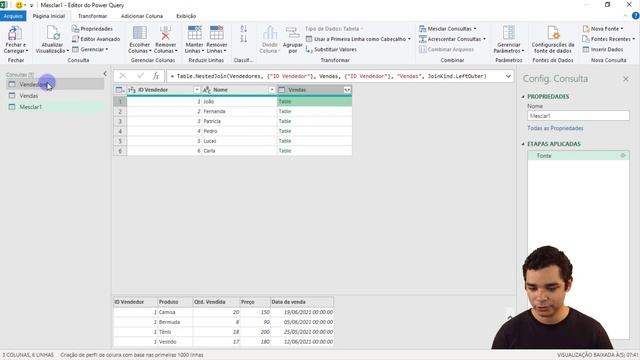Open the Arquivo menu
This screenshot has height=360, width=640.
tap(13, 16)
